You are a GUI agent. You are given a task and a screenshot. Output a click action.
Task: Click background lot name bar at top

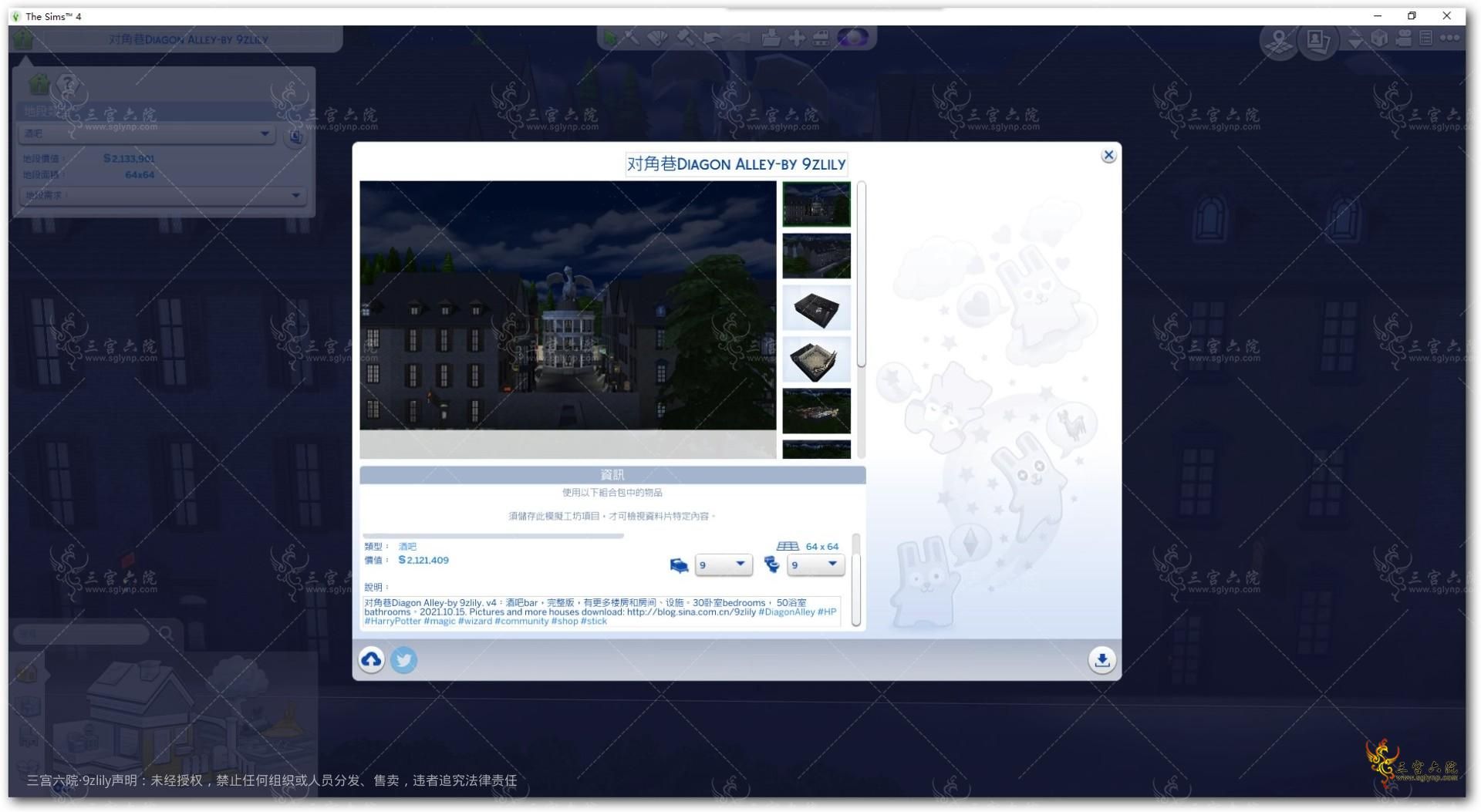click(188, 39)
